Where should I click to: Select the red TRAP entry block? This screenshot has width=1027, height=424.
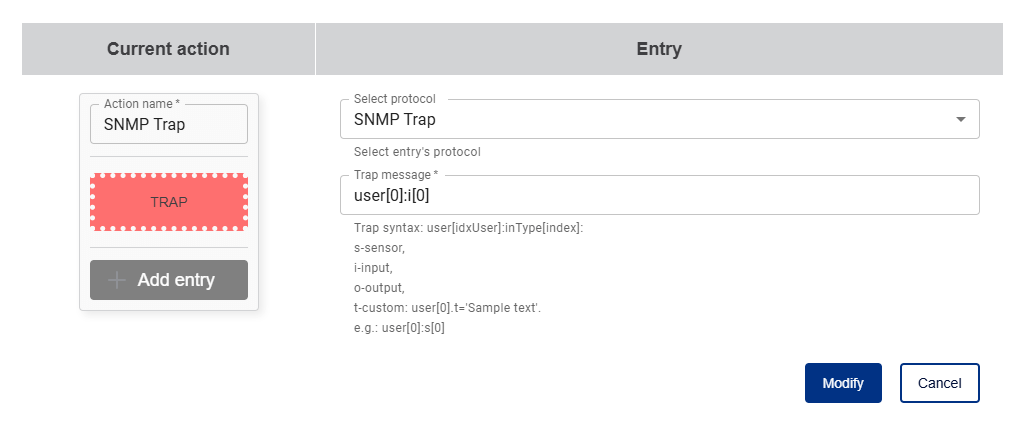pyautogui.click(x=169, y=202)
